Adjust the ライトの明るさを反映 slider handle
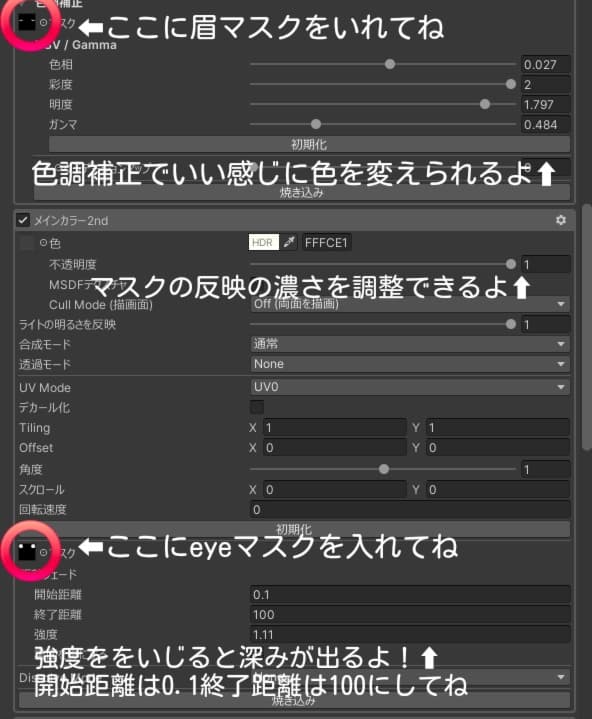Viewport: 592px width, 719px height. (x=510, y=324)
